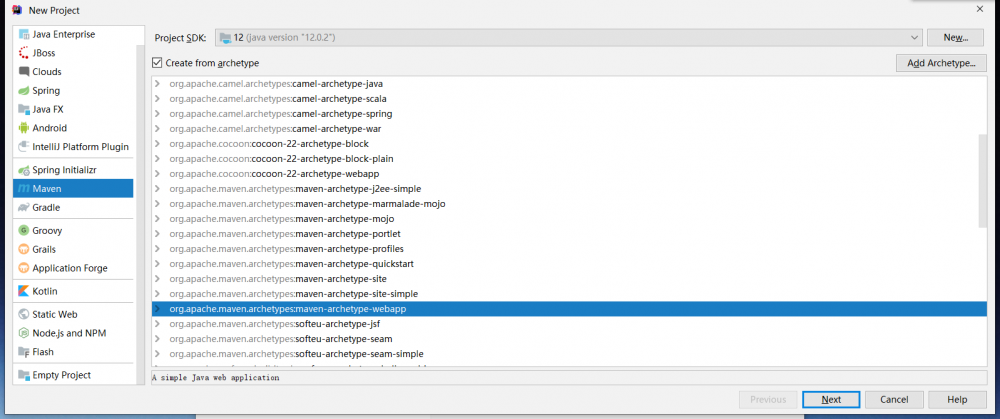Screen dimensions: 1000x419
Task: Select Spring Initializr project type
Action: (x=66, y=169)
